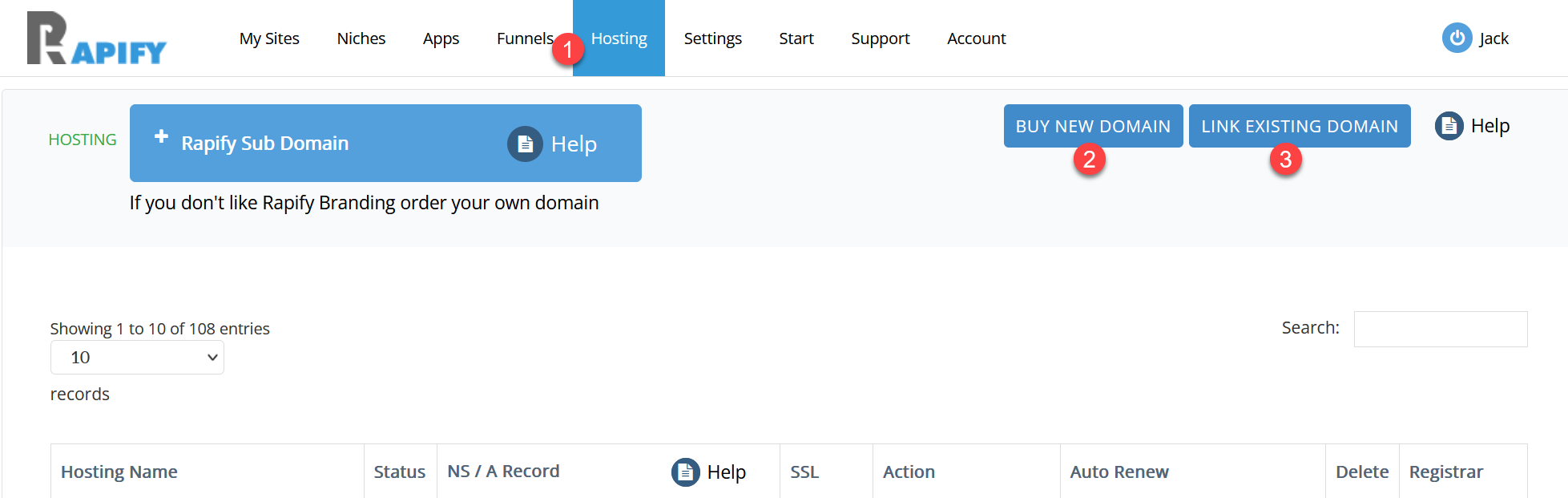Focus the Search input field
This screenshot has height=498, width=1568.
pos(1440,329)
